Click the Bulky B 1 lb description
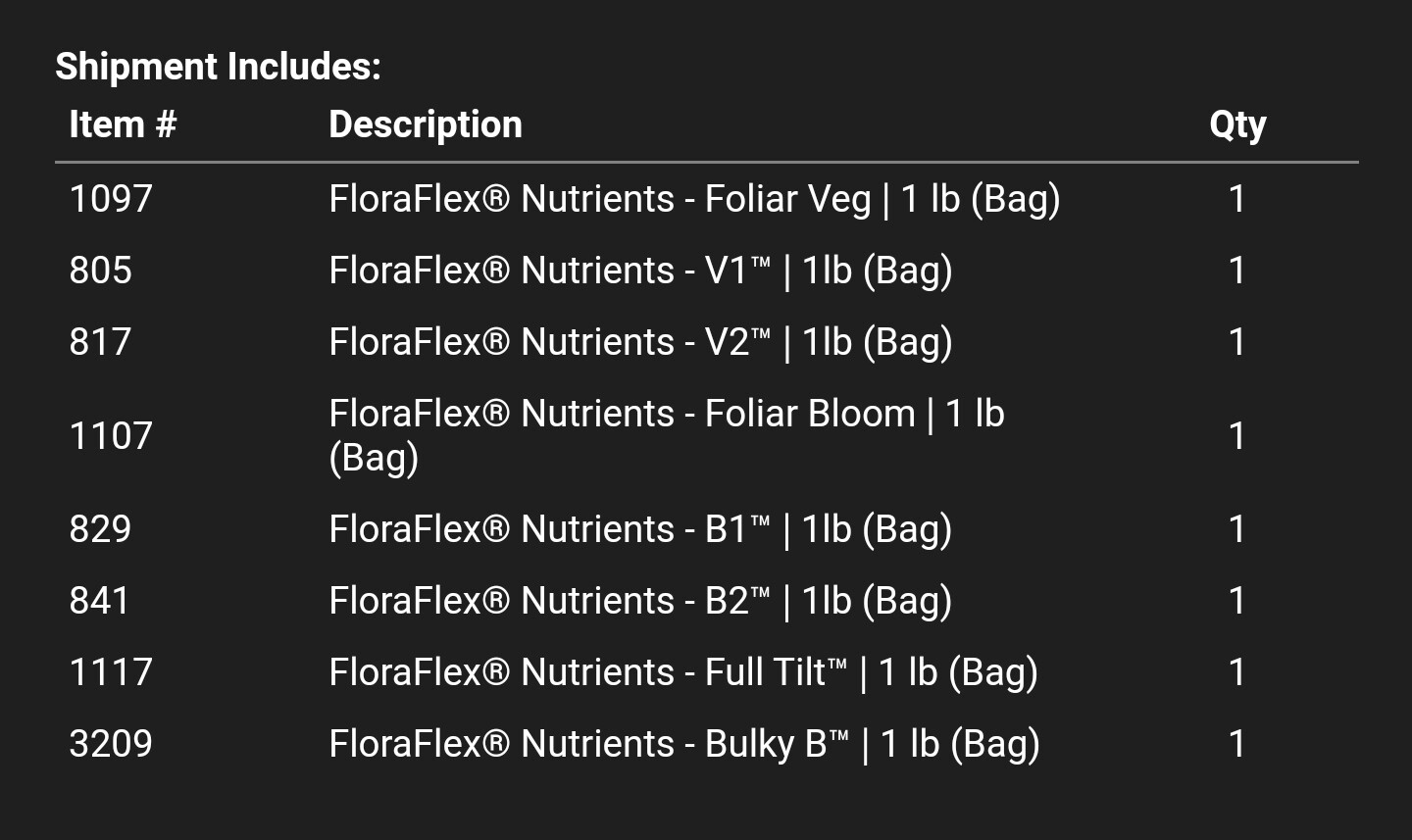Image resolution: width=1412 pixels, height=840 pixels. pos(684,744)
